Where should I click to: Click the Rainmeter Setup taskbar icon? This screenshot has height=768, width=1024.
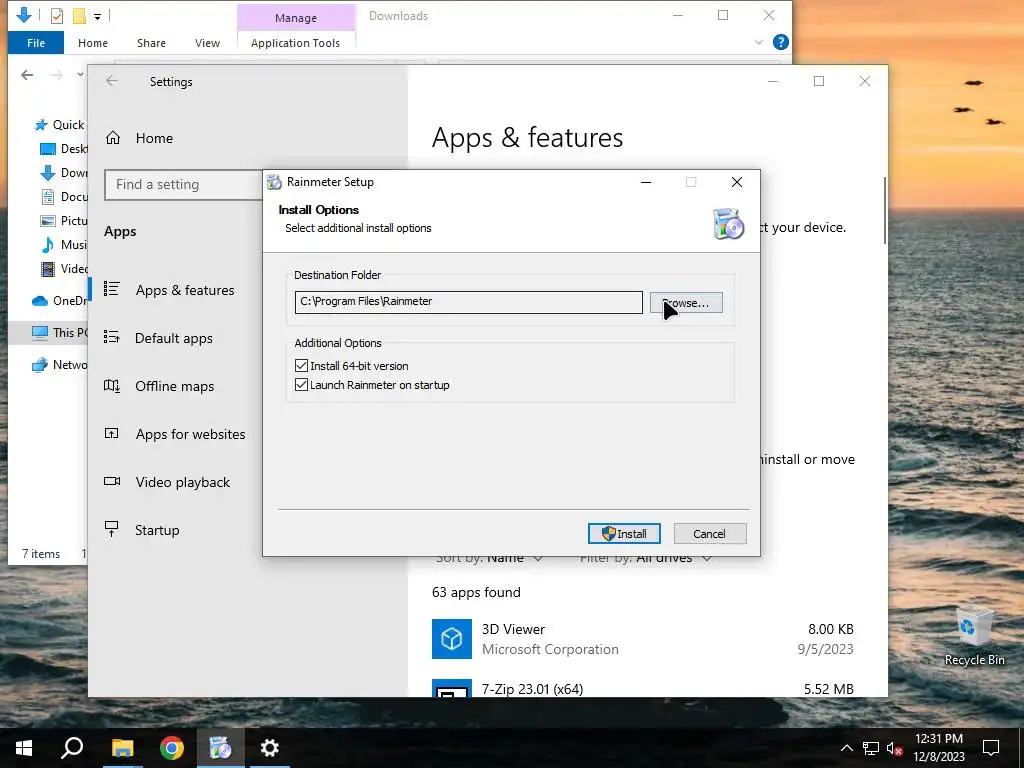[221, 748]
